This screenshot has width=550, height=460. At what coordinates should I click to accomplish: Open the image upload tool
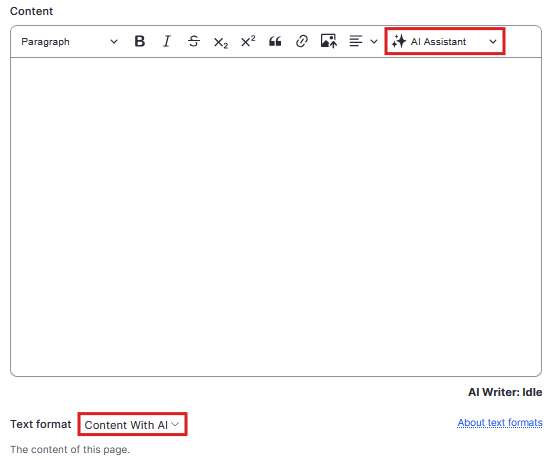329,41
